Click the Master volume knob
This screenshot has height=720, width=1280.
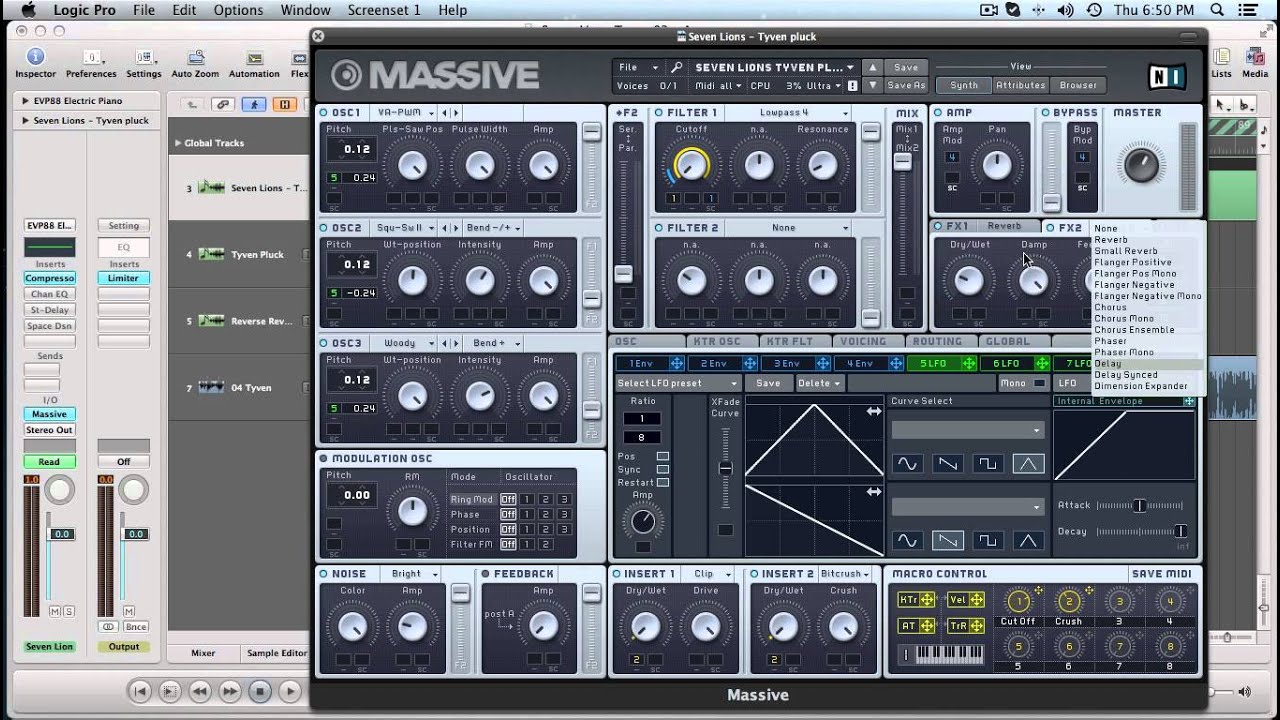point(1140,164)
